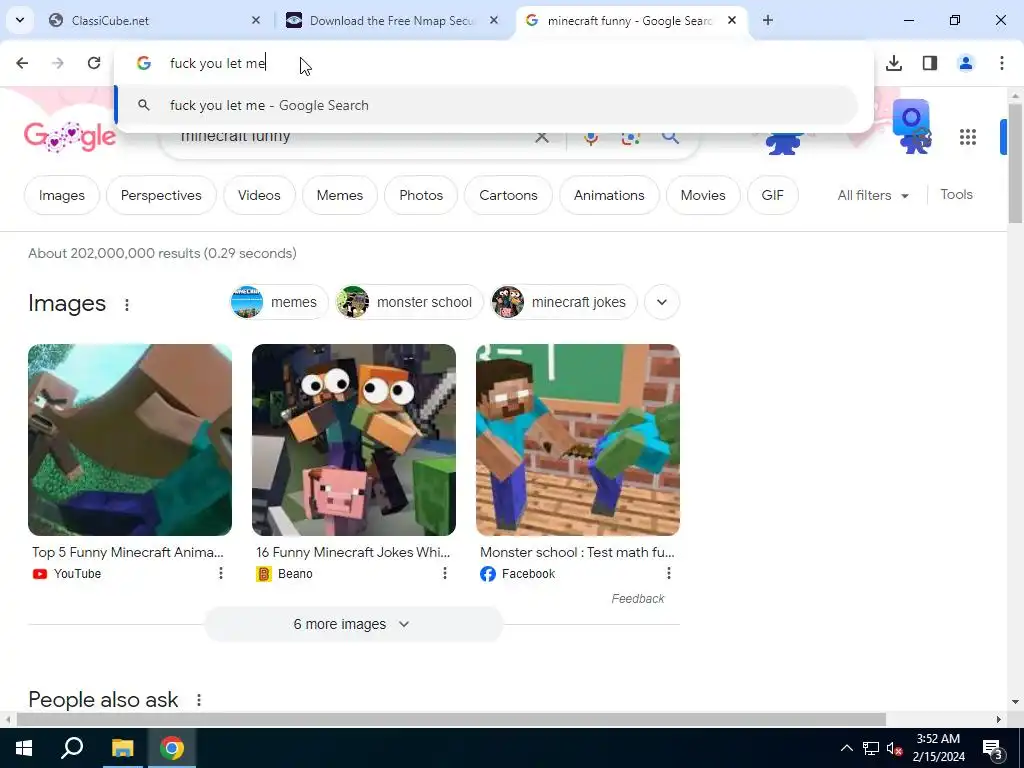The height and width of the screenshot is (768, 1024).
Task: Select the Perspectives filter chip
Action: pyautogui.click(x=161, y=195)
